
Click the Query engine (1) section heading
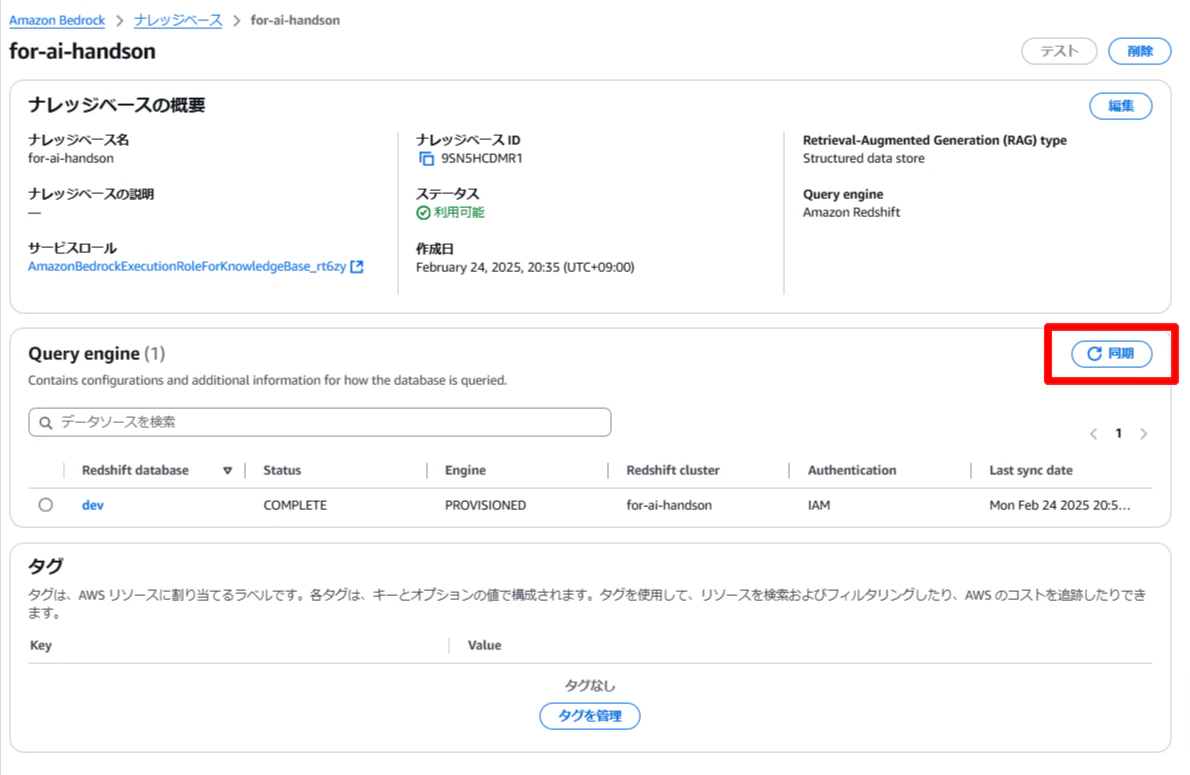click(96, 354)
